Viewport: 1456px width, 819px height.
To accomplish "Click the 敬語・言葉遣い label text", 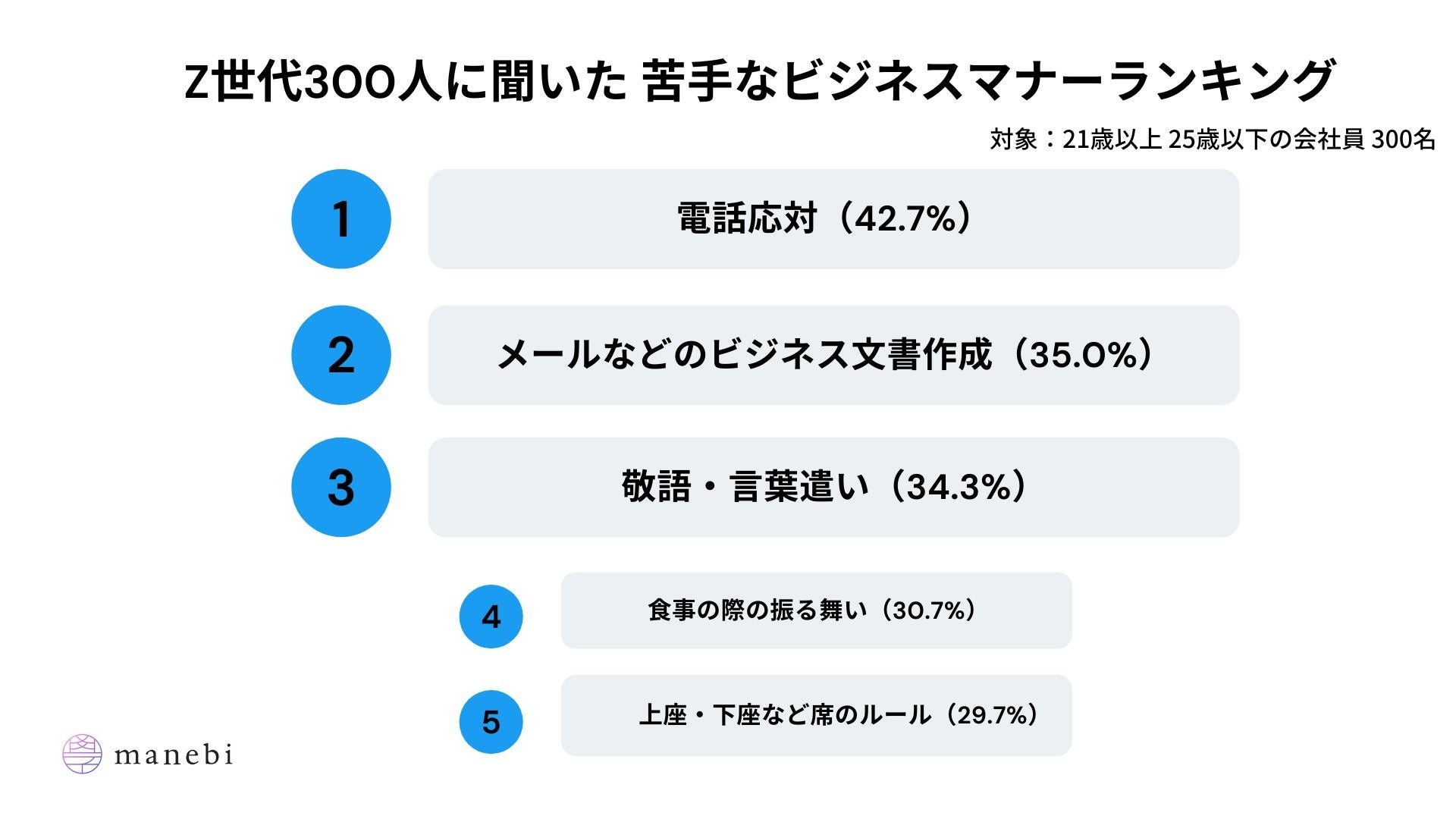I will click(x=745, y=487).
